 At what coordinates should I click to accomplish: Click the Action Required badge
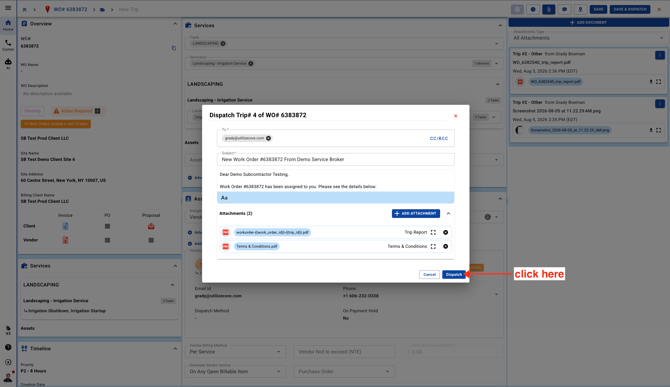[x=77, y=111]
